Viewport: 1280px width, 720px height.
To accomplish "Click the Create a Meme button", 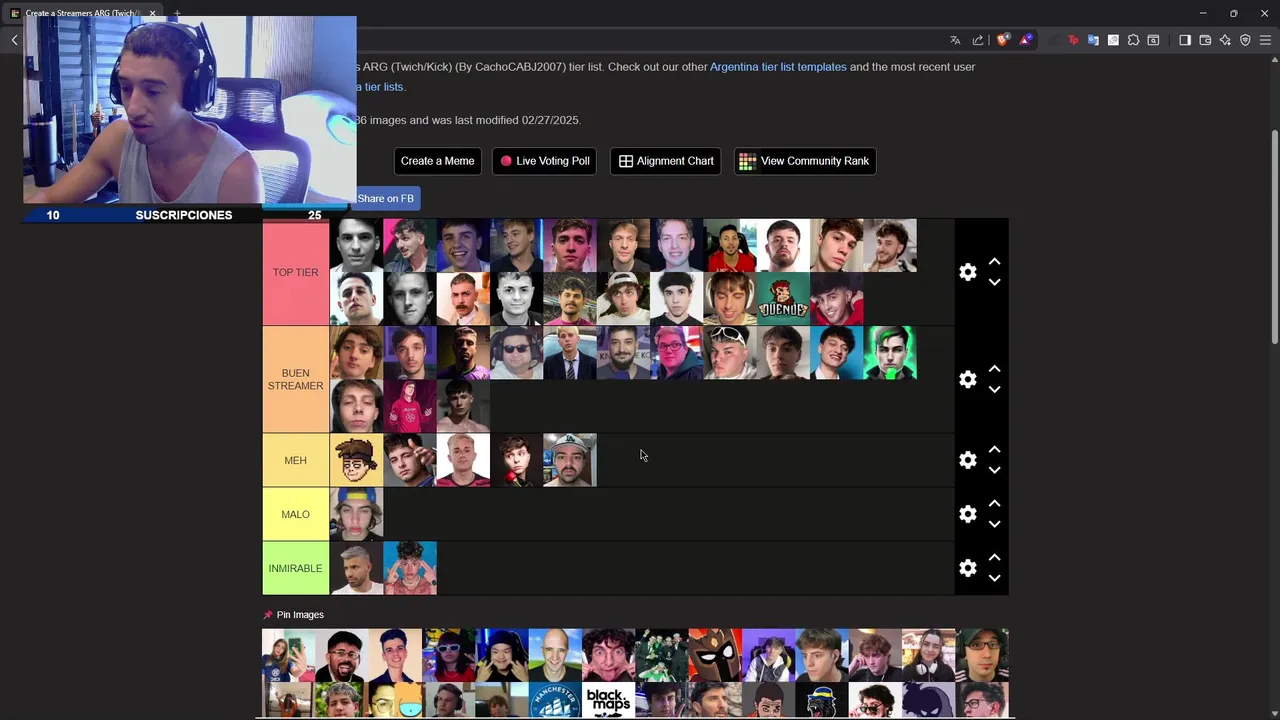I will pos(437,161).
